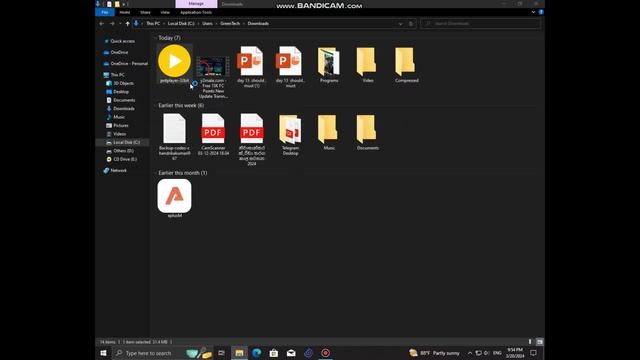Open Explorer help icon
This screenshot has height=360, width=640.
point(541,12)
